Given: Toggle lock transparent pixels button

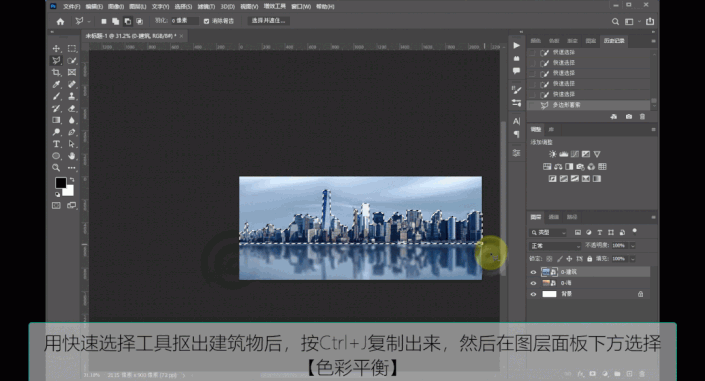Looking at the screenshot, I should [549, 259].
